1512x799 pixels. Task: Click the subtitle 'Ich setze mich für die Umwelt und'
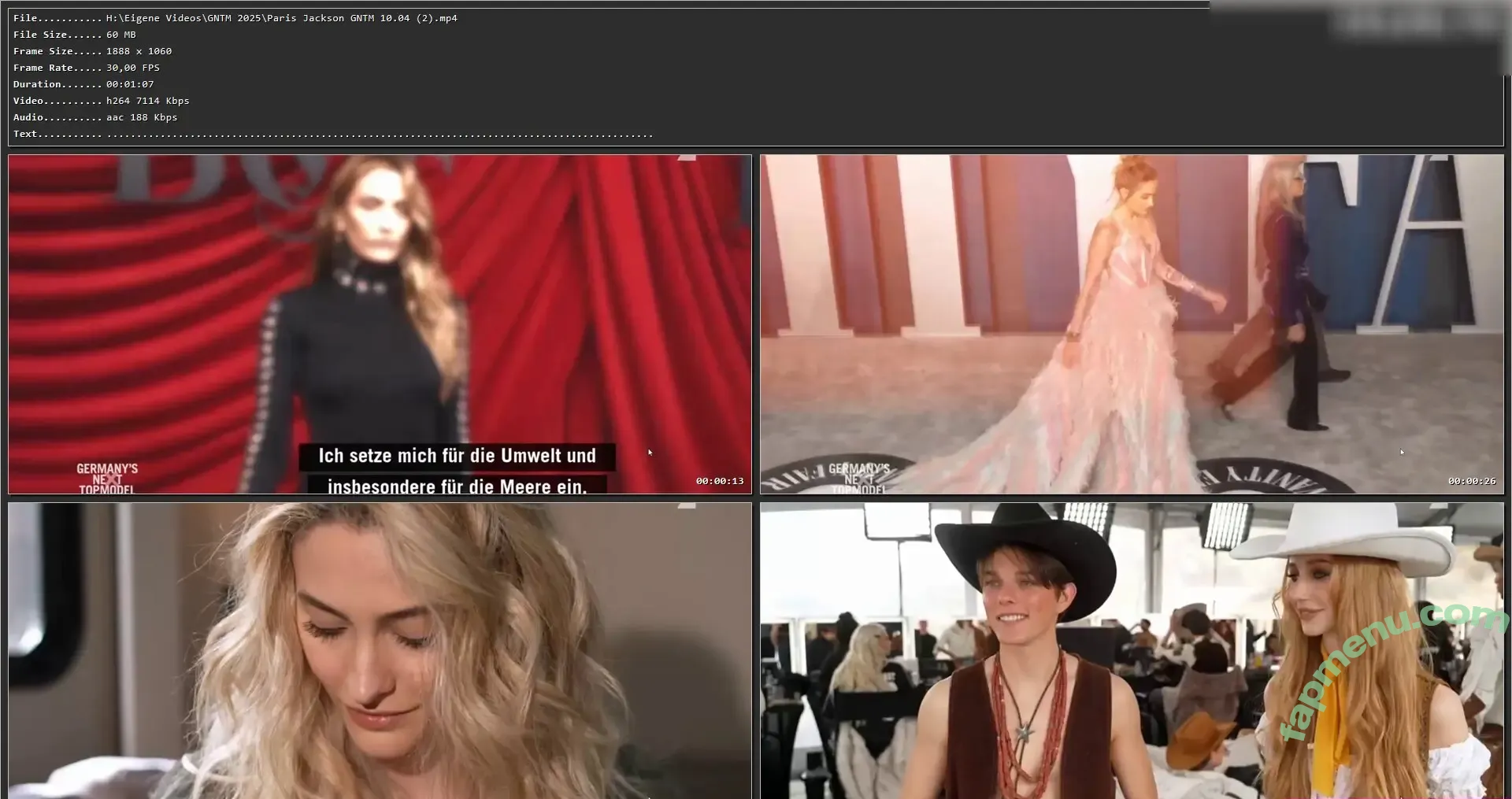[457, 456]
